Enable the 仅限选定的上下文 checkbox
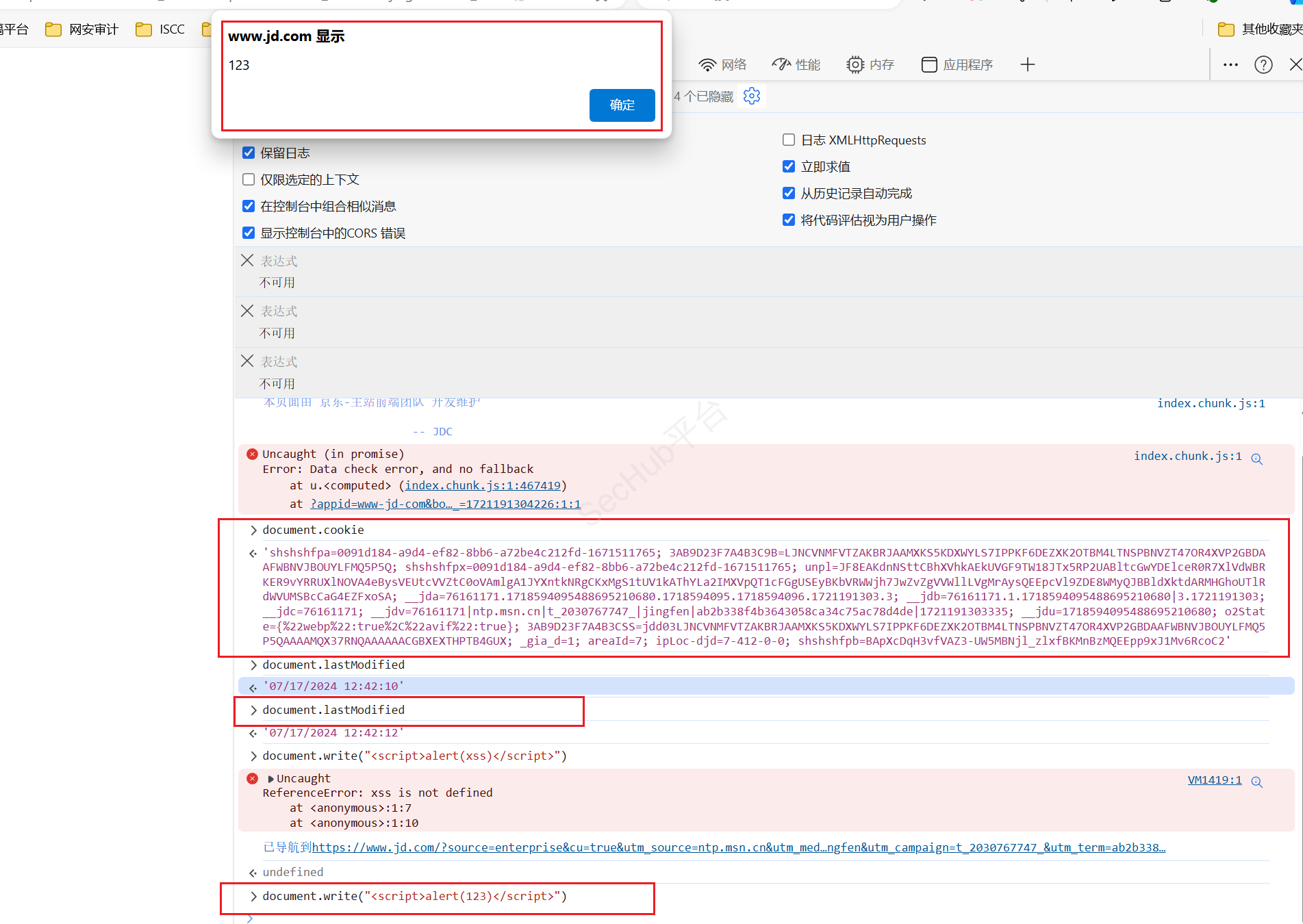Image resolution: width=1303 pixels, height=924 pixels. point(249,179)
